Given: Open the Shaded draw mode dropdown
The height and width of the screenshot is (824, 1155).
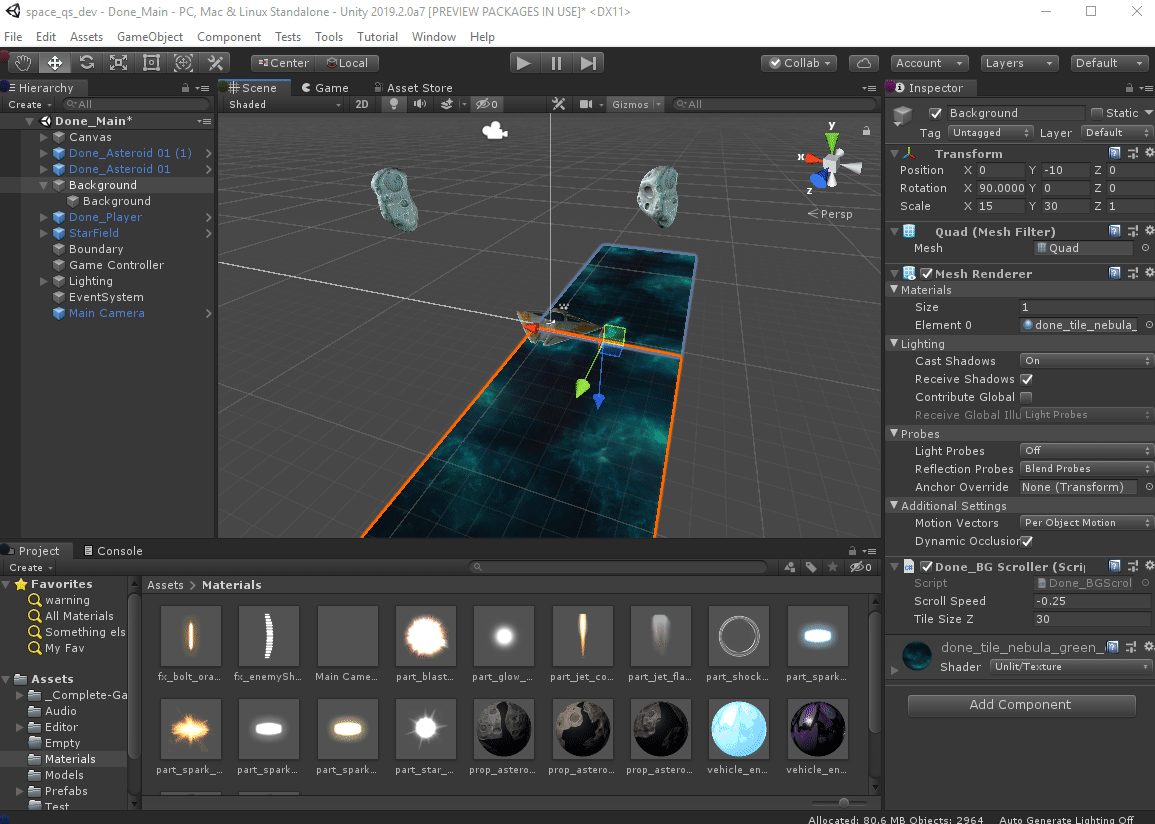Looking at the screenshot, I should 284,105.
